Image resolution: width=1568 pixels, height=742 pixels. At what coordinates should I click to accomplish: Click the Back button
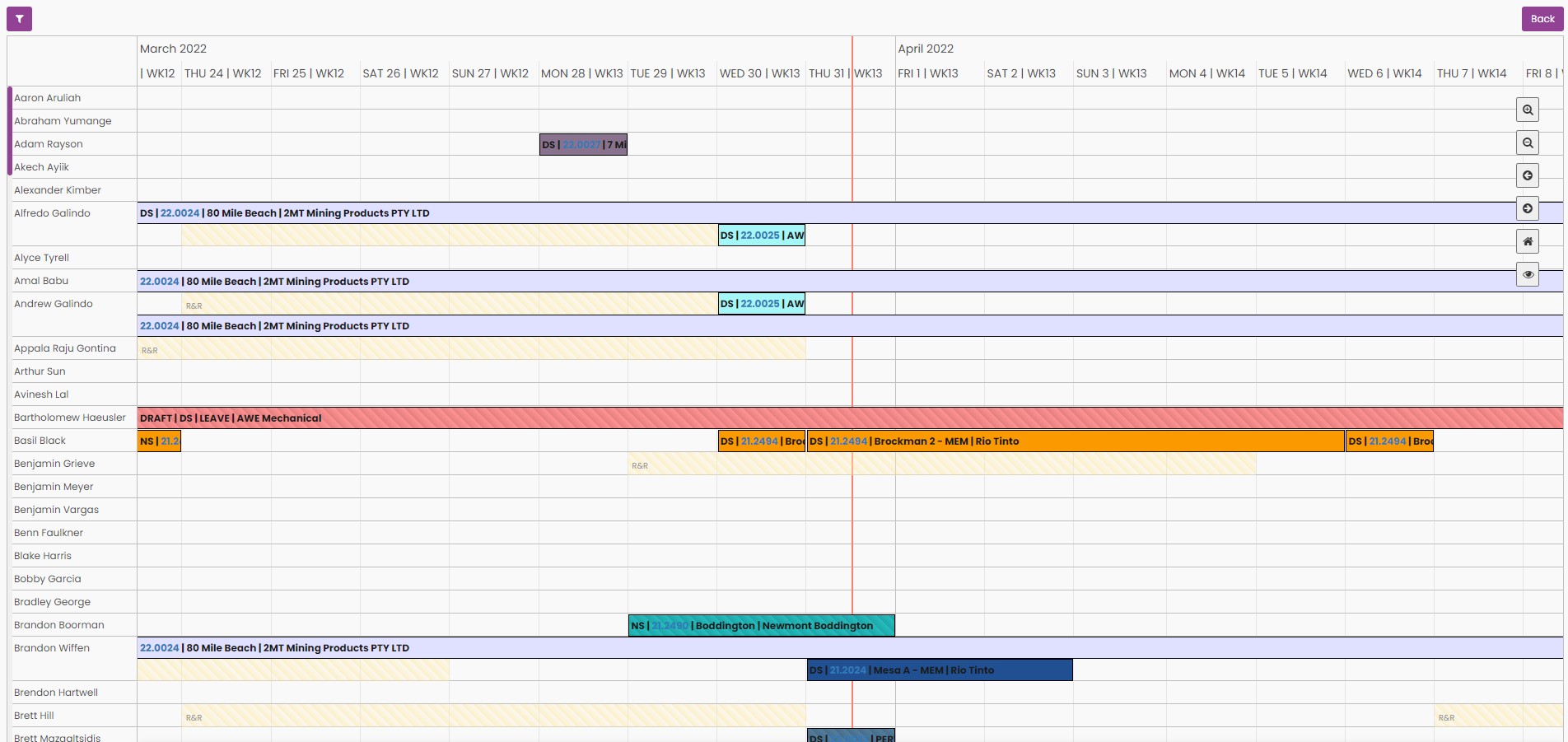1542,19
